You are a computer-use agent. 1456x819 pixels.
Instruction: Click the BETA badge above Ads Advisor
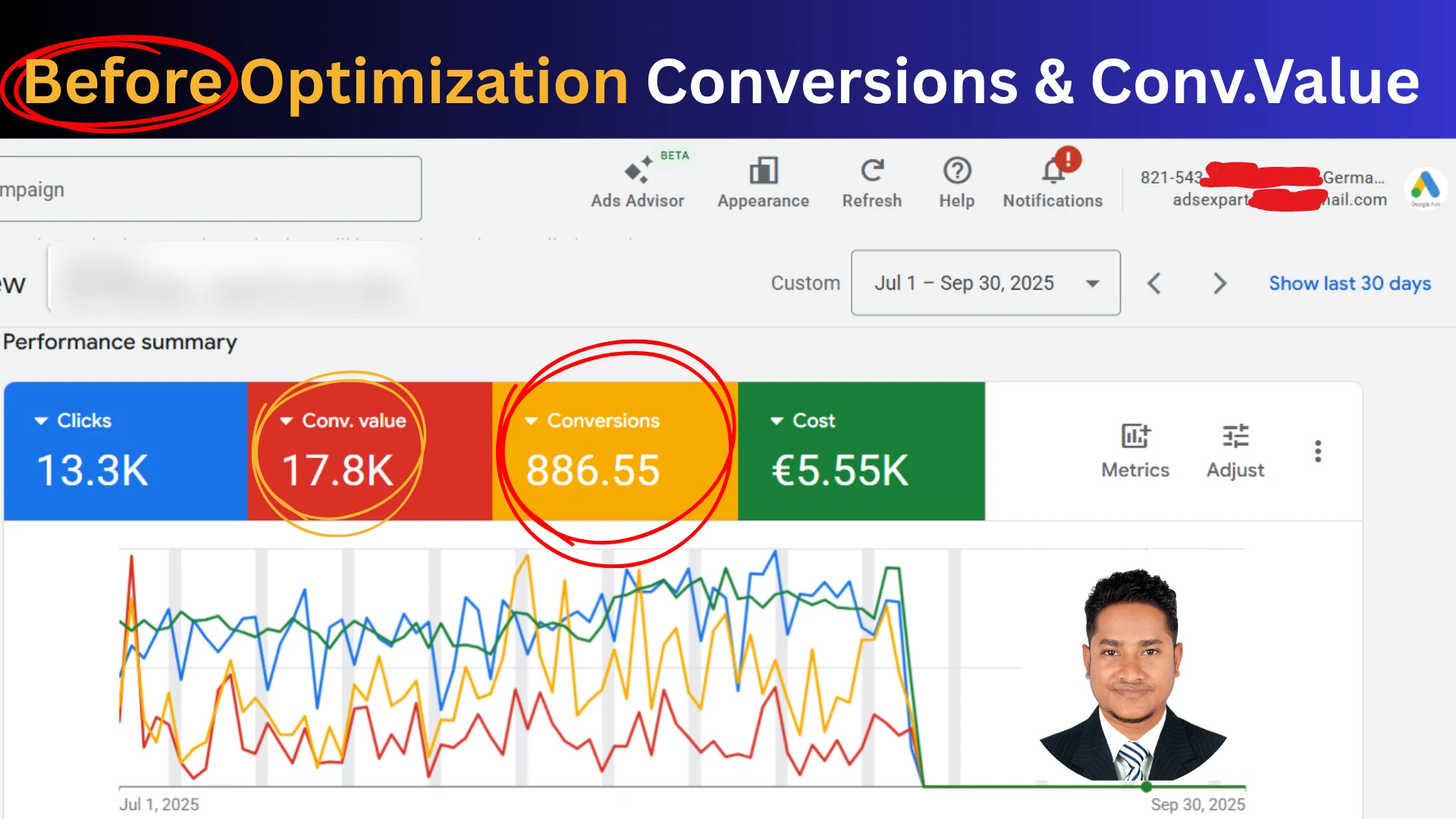(x=674, y=155)
